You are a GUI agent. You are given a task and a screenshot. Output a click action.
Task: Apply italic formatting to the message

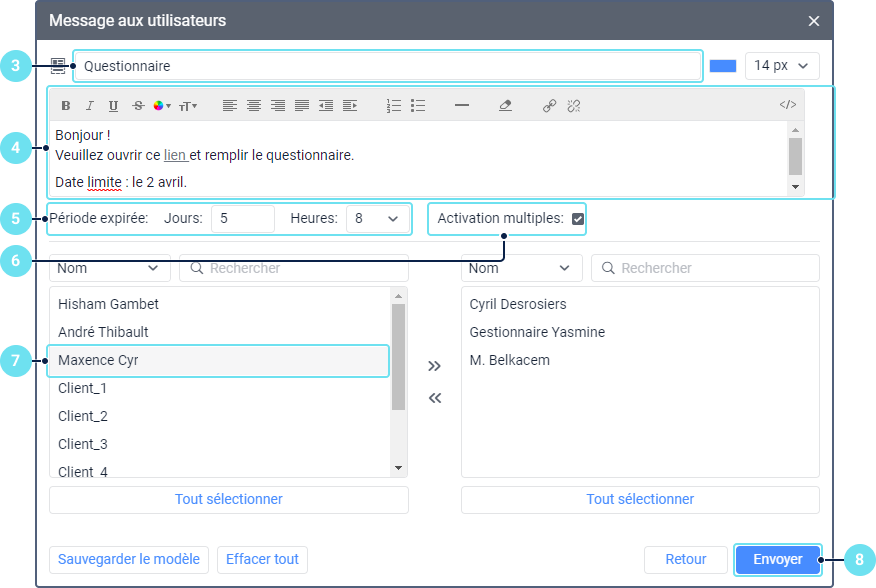pyautogui.click(x=89, y=106)
